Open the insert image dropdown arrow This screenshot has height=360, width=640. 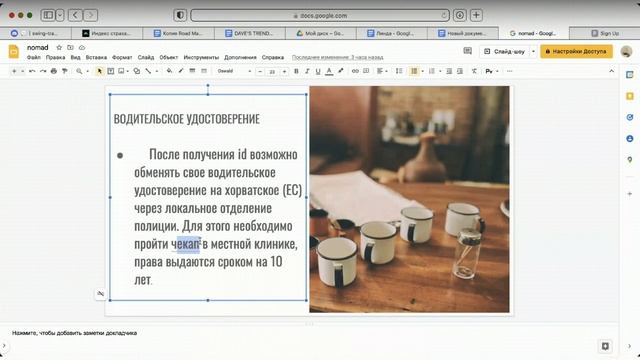click(128, 71)
